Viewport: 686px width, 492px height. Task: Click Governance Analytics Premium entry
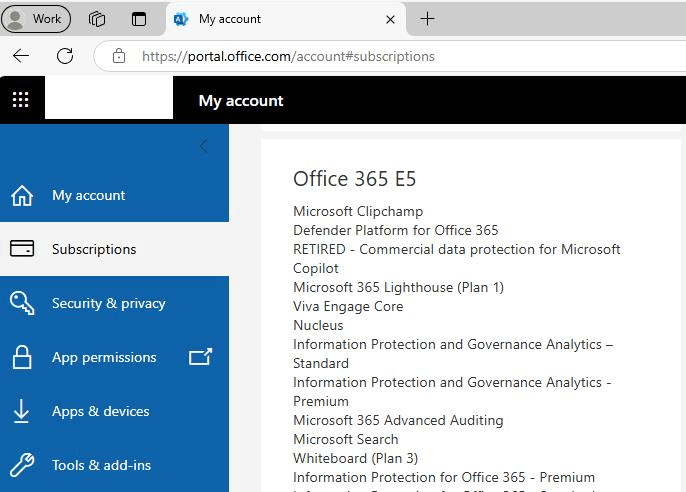(x=452, y=391)
